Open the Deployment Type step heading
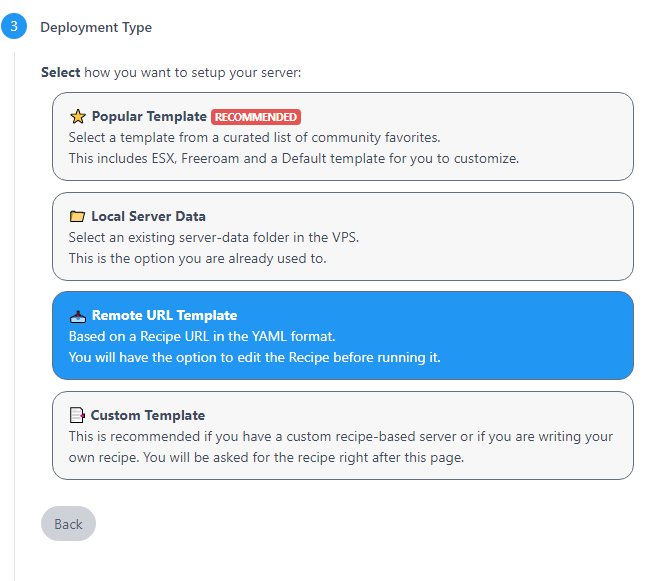Viewport: 668px width, 581px height. (96, 27)
